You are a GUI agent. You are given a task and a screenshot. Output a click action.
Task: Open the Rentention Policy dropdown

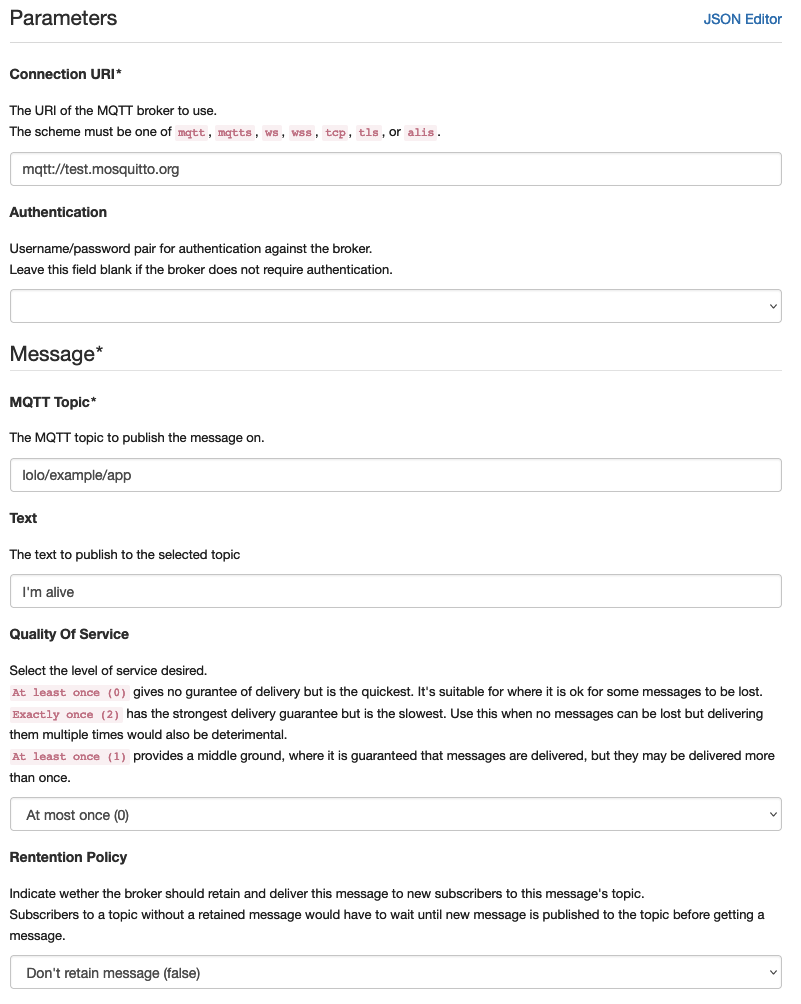[x=395, y=971]
